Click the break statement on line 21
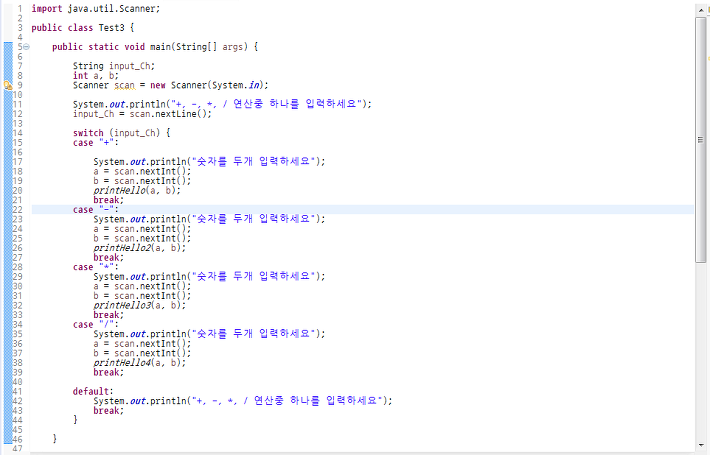 [108, 200]
